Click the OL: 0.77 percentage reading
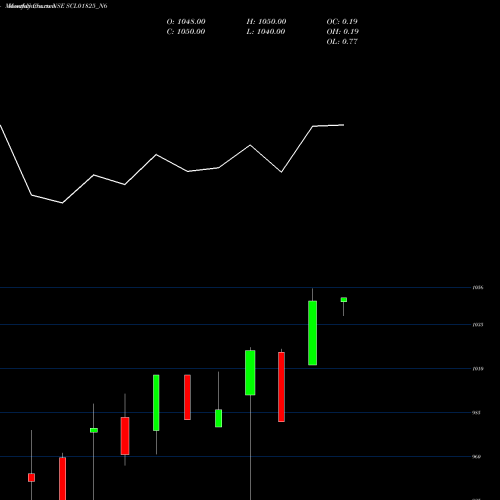The height and width of the screenshot is (500, 500). tap(342, 42)
